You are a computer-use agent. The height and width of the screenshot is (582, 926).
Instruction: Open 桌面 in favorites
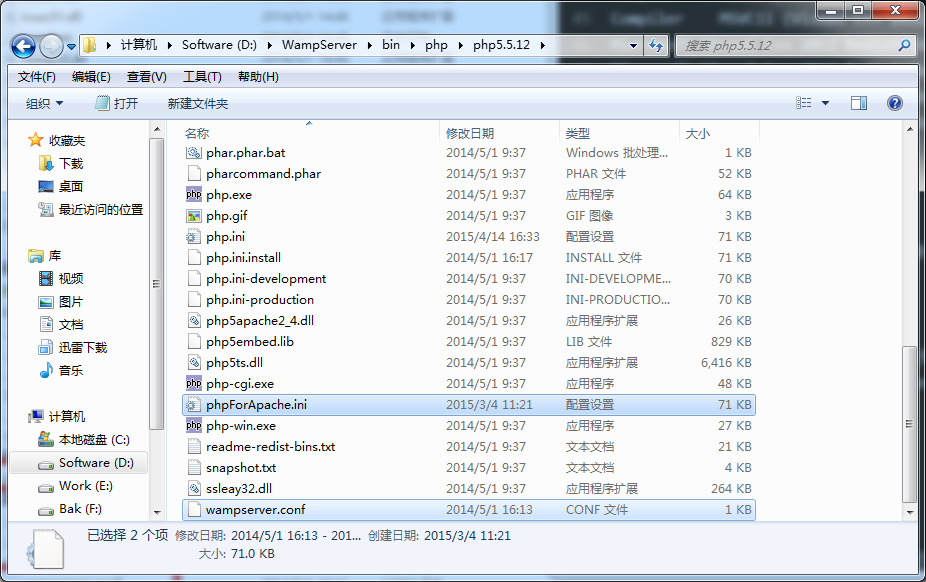tap(61, 186)
